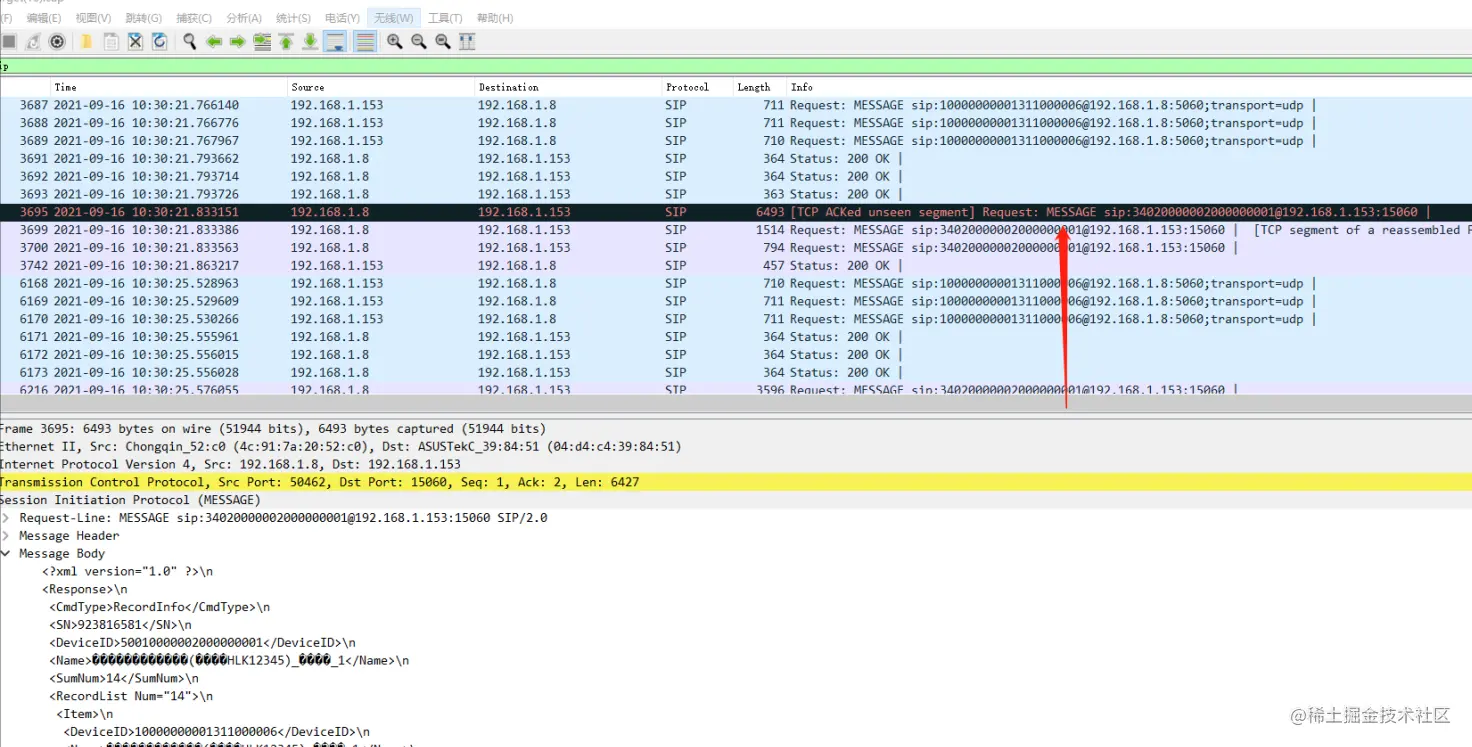Go back in packet history
The image size is (1472, 747).
[214, 42]
